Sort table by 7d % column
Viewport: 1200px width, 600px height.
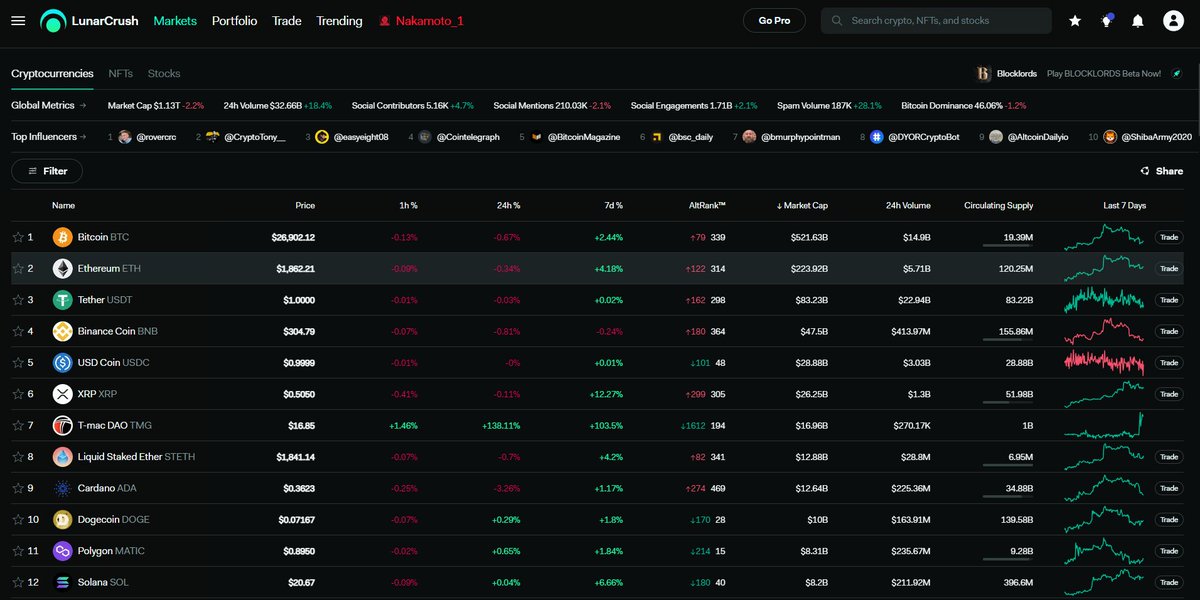tap(612, 205)
